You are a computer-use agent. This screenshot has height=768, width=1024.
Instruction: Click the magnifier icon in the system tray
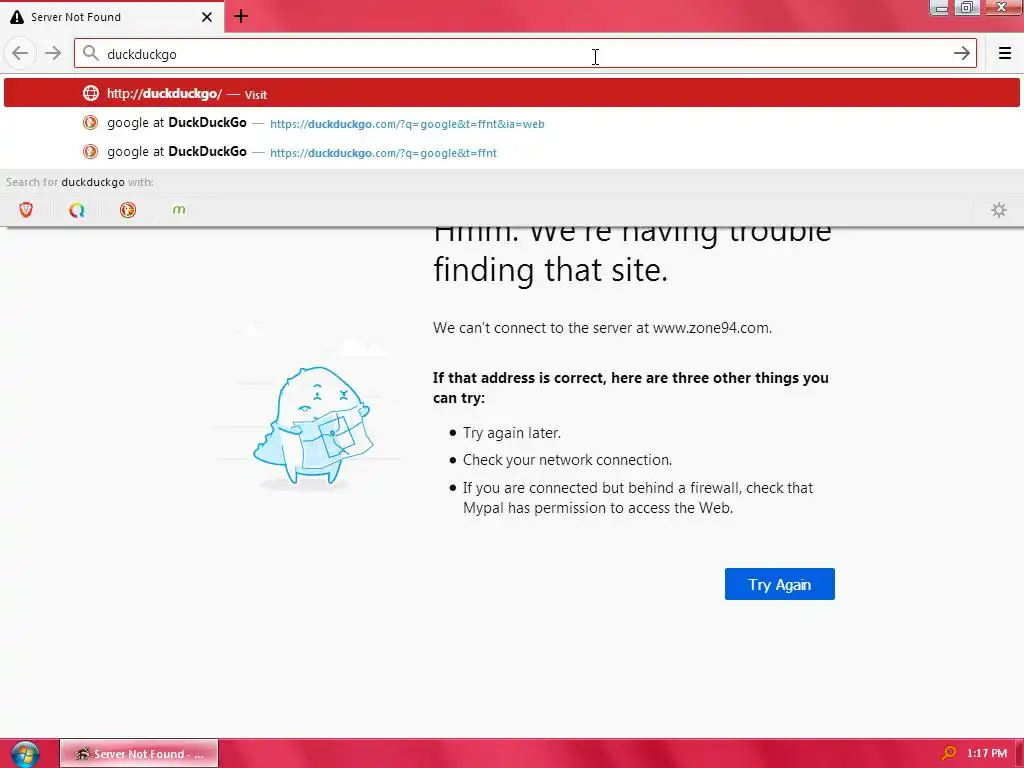(x=949, y=754)
